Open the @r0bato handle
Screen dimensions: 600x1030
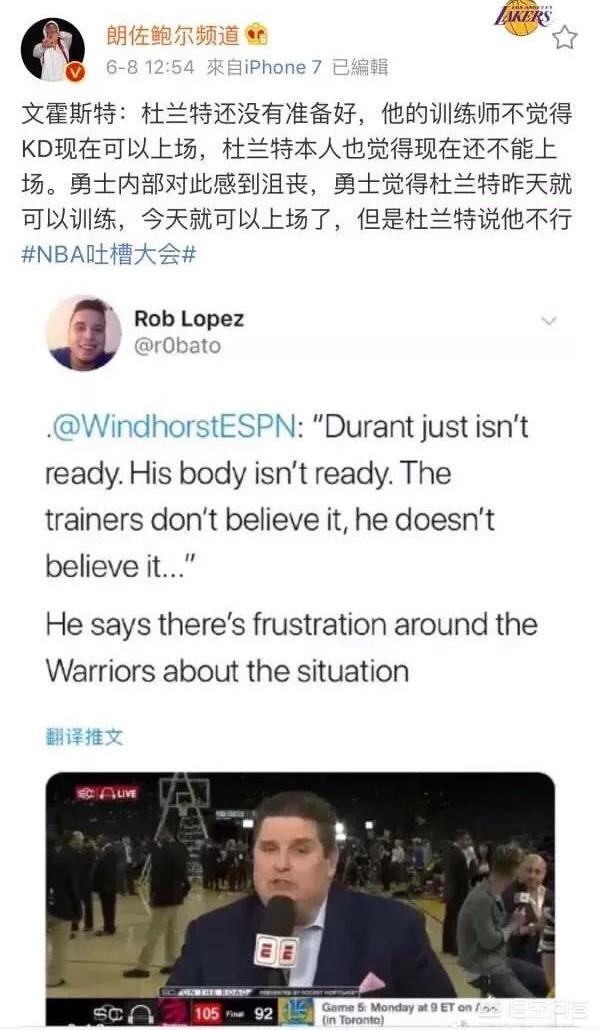(177, 346)
